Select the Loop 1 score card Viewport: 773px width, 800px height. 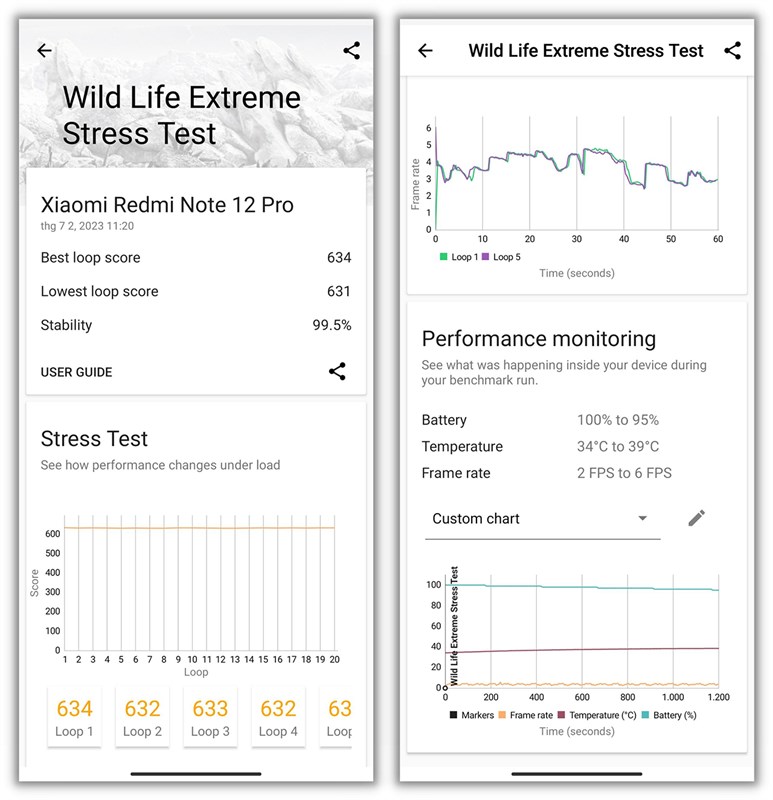(75, 716)
